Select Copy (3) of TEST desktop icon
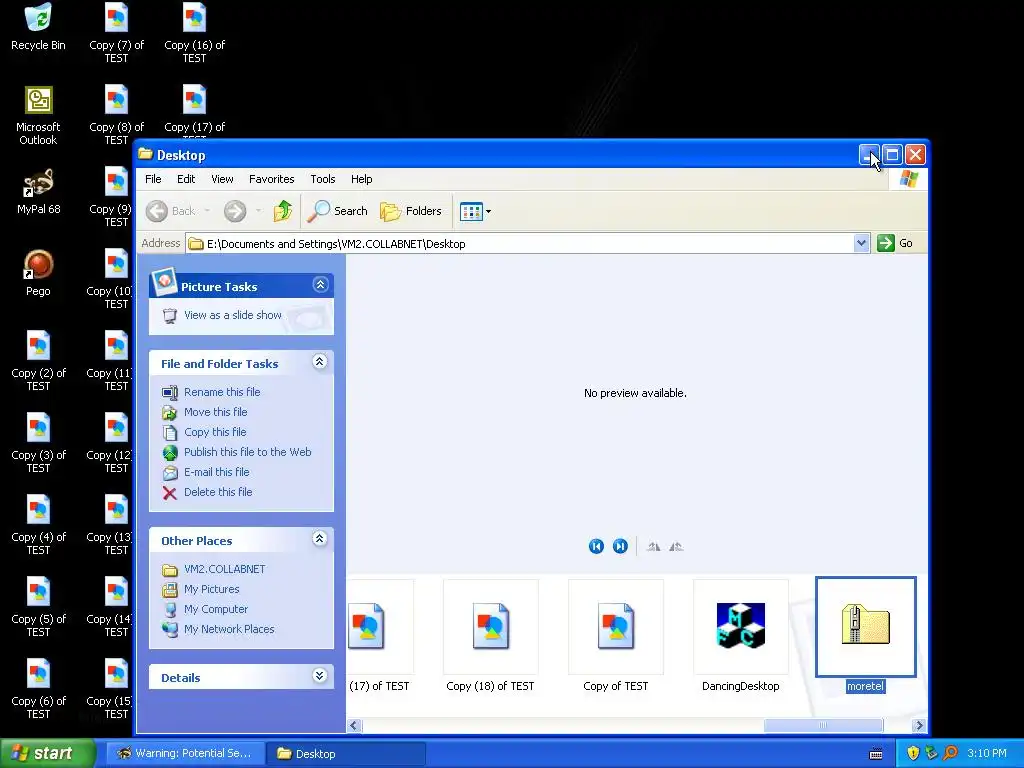Viewport: 1024px width, 768px height. (39, 443)
